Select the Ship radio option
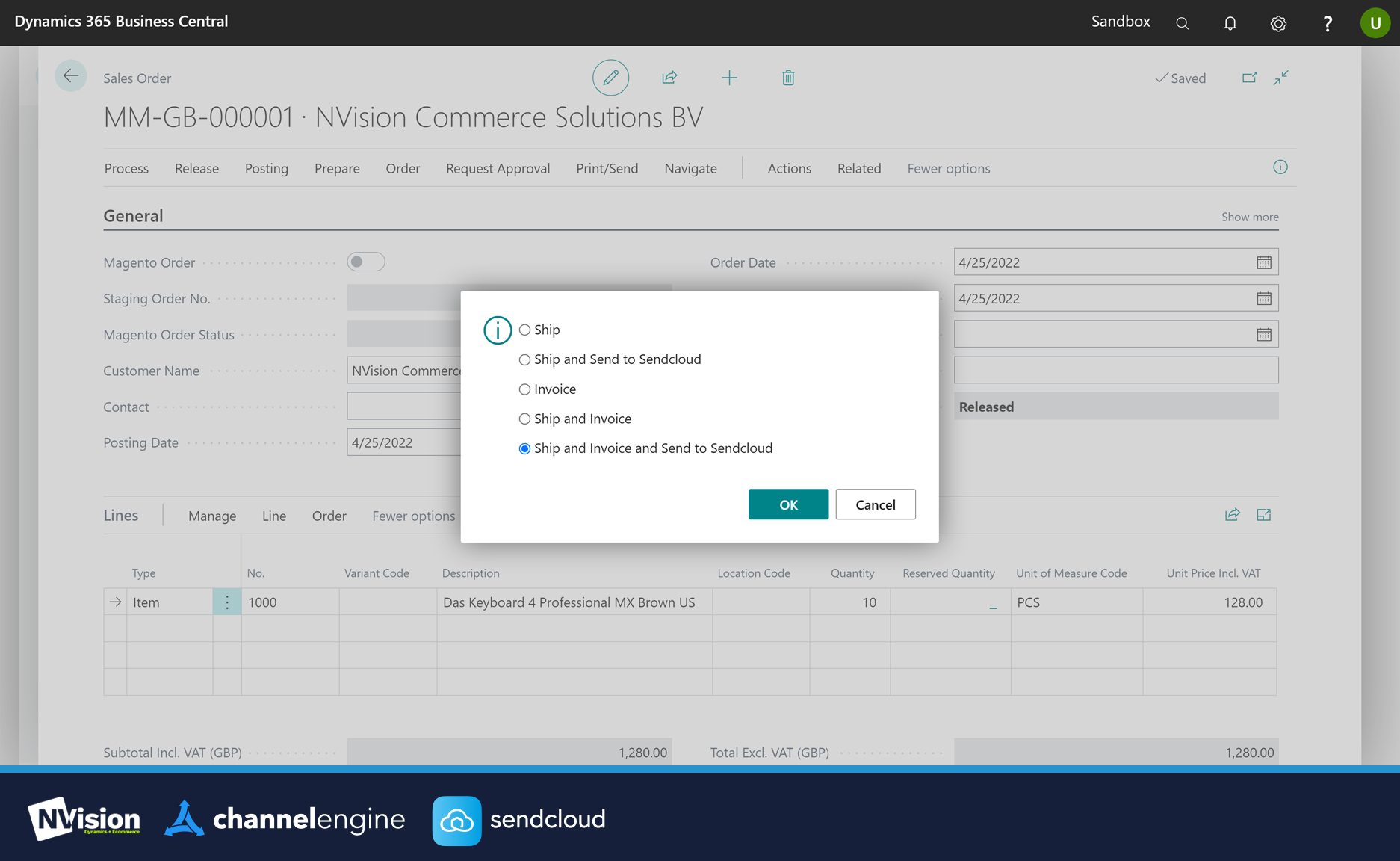Screen dimensions: 1400x861 [x=524, y=330]
